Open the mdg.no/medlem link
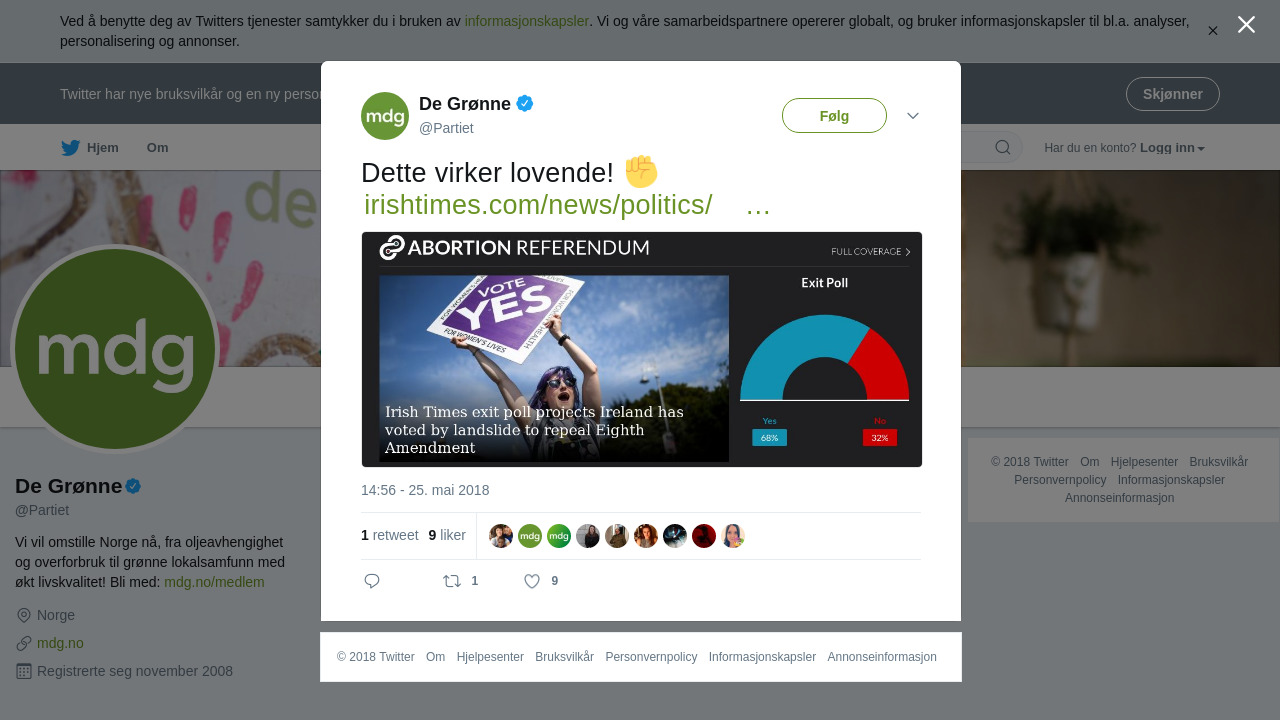1280x720 pixels. point(214,582)
